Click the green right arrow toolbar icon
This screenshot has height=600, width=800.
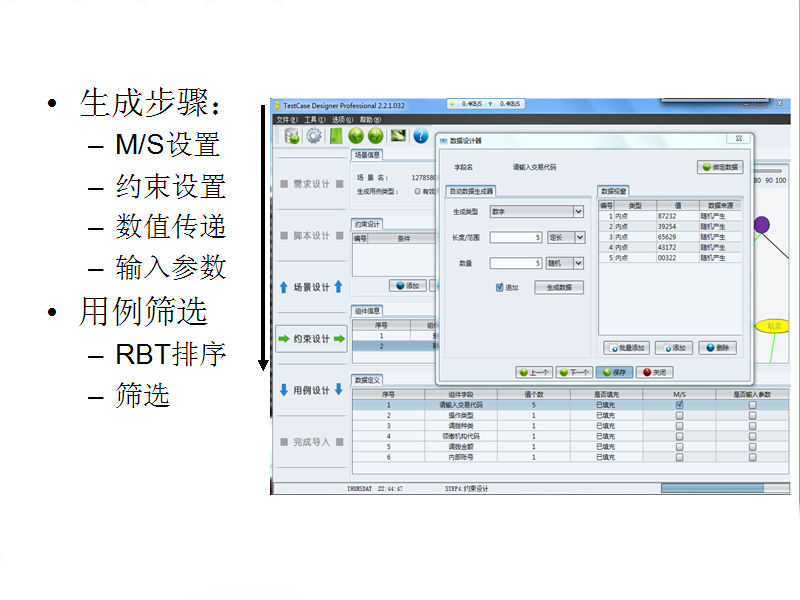(376, 136)
